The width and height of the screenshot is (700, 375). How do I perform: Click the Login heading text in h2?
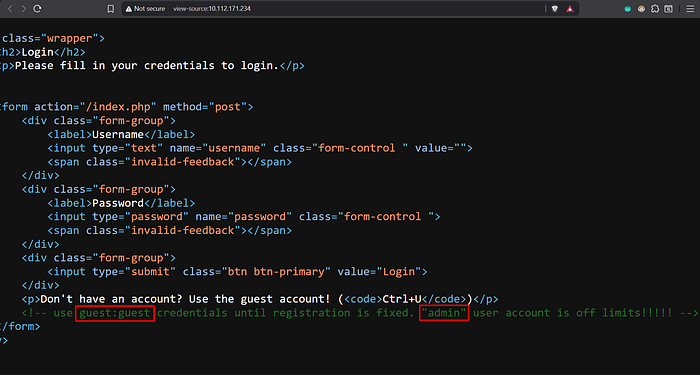(x=38, y=52)
